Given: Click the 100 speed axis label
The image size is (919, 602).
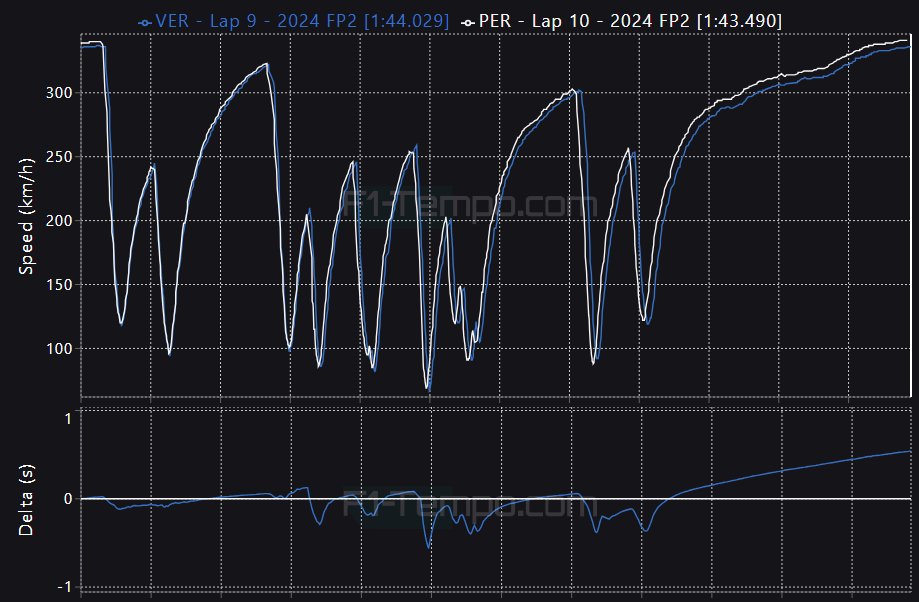Looking at the screenshot, I should pos(59,348).
